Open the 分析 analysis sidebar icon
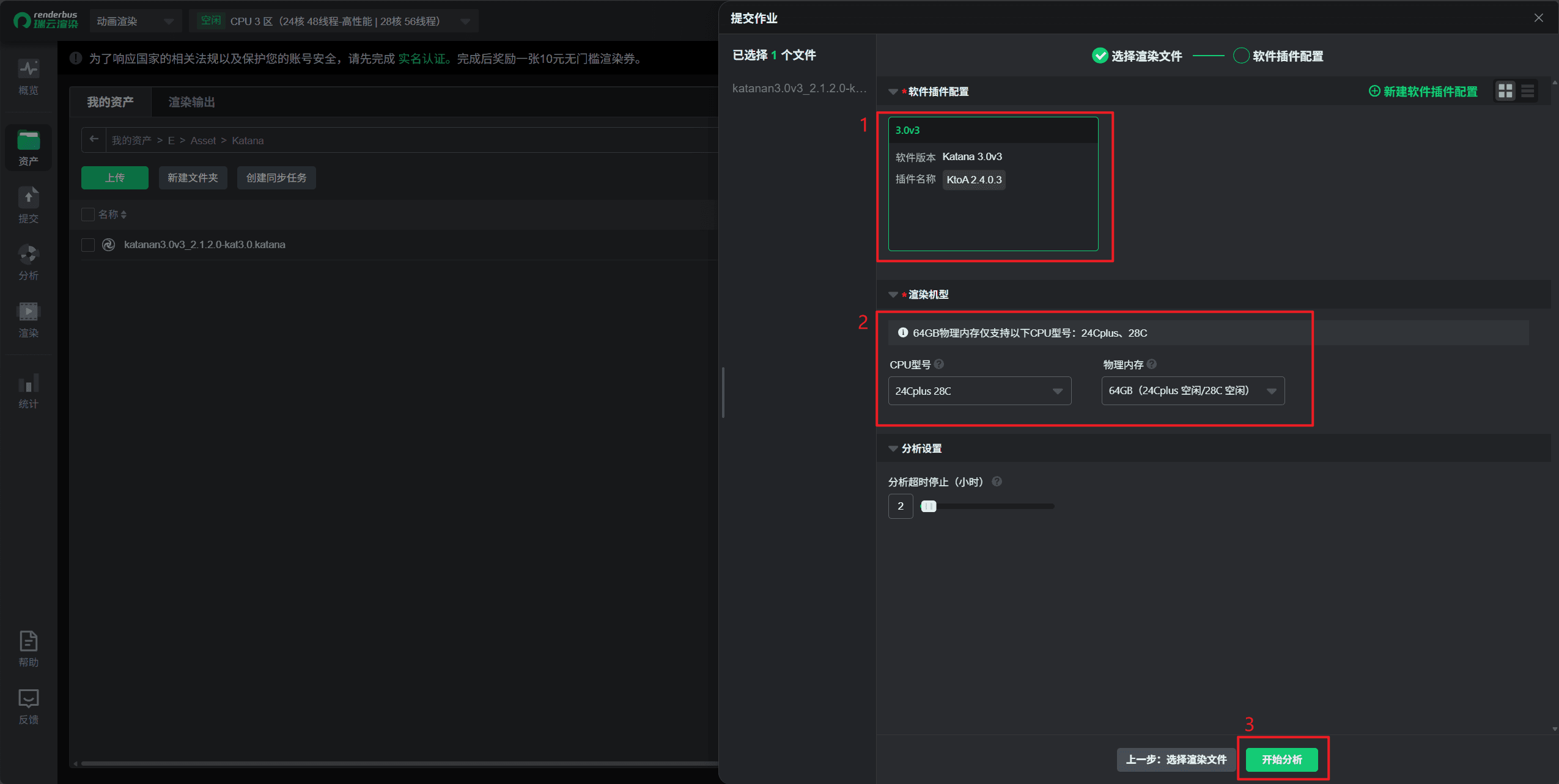The width and height of the screenshot is (1559, 784). [x=28, y=263]
